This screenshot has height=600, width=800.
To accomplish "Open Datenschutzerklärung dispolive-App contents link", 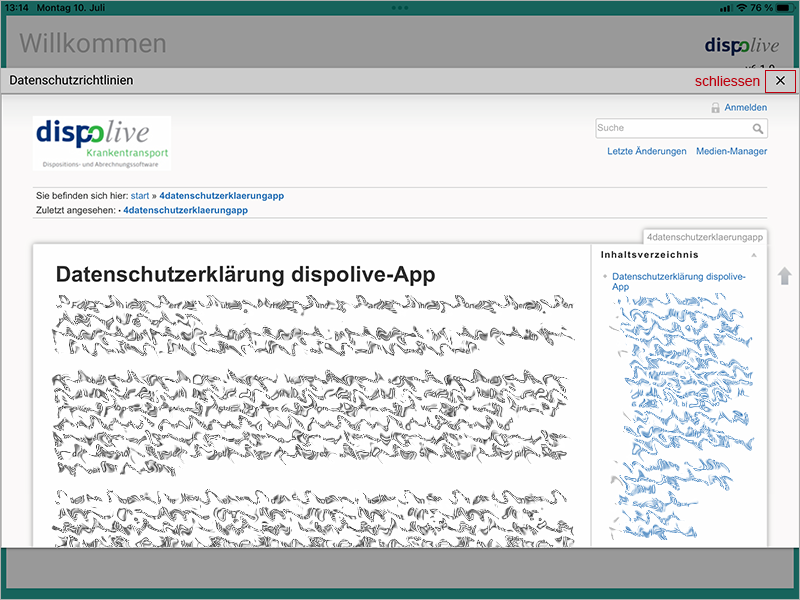I will tap(679, 282).
